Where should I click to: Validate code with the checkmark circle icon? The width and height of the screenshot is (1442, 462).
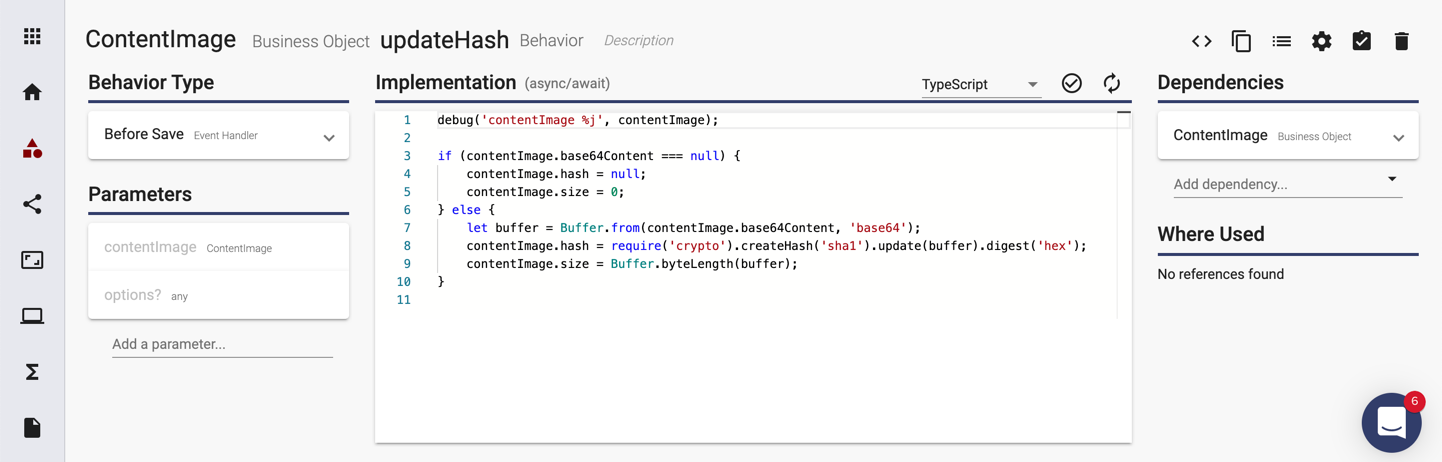[x=1072, y=83]
